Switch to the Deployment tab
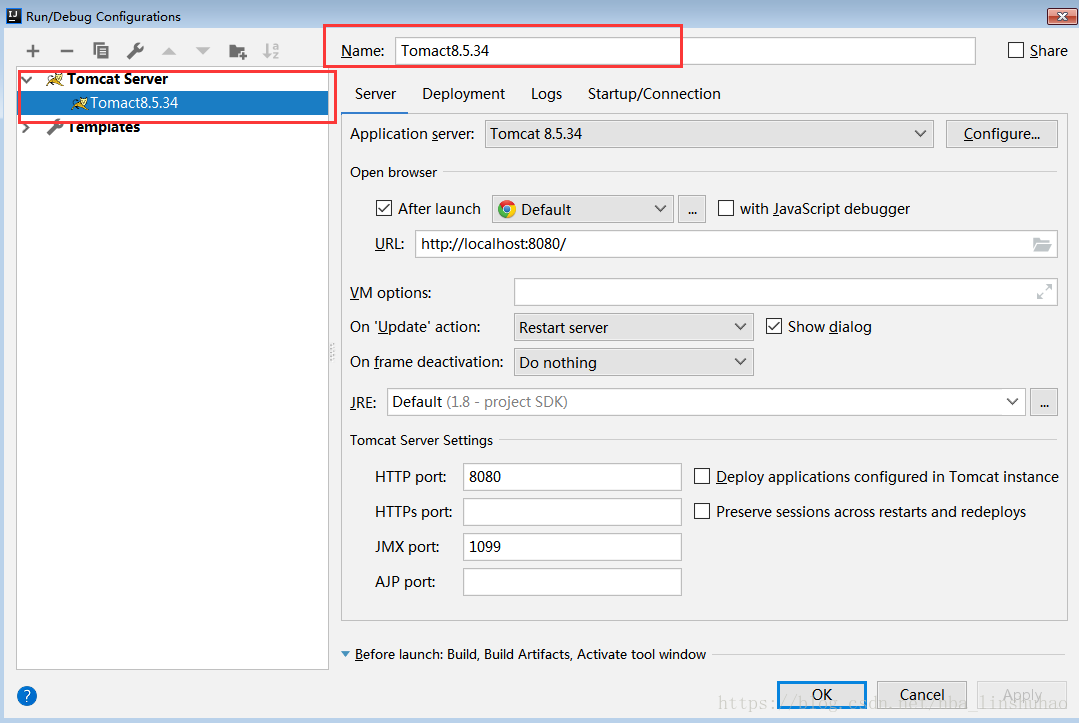1079x723 pixels. [x=463, y=94]
